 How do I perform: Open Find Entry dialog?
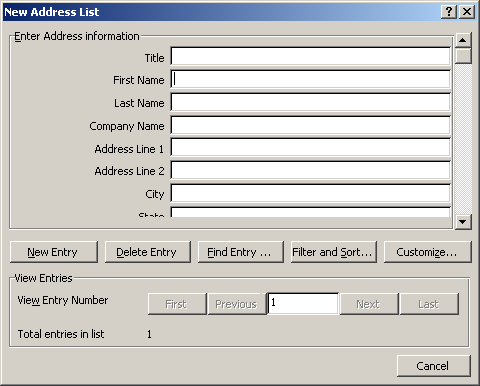pyautogui.click(x=240, y=252)
